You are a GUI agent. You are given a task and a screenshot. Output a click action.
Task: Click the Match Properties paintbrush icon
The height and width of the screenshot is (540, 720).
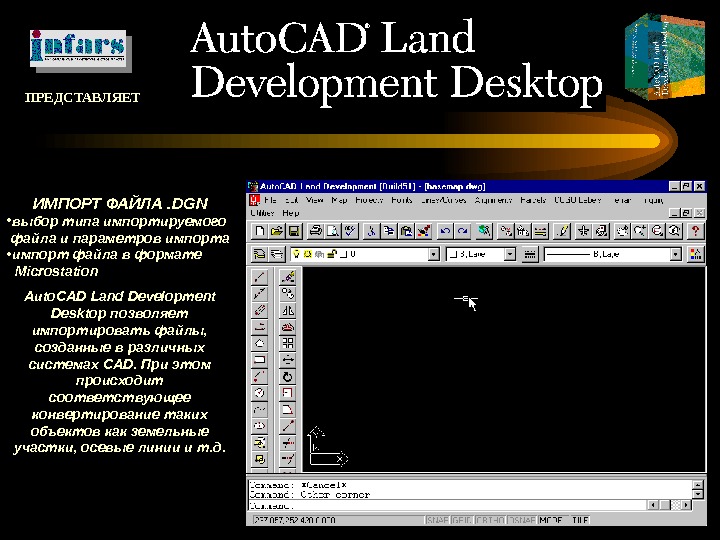tap(423, 231)
